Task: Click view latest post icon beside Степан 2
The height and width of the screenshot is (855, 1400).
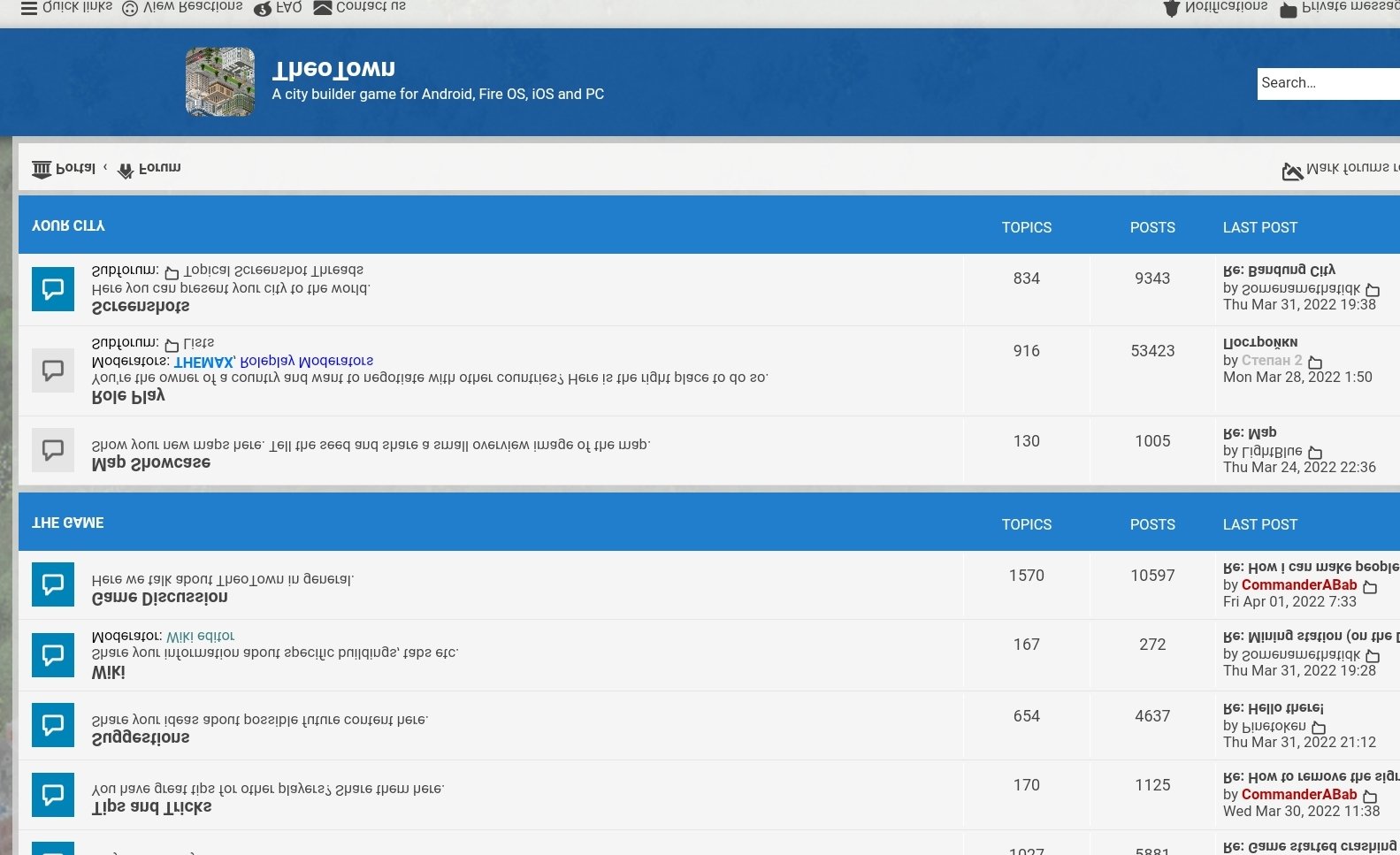Action: 1315,363
